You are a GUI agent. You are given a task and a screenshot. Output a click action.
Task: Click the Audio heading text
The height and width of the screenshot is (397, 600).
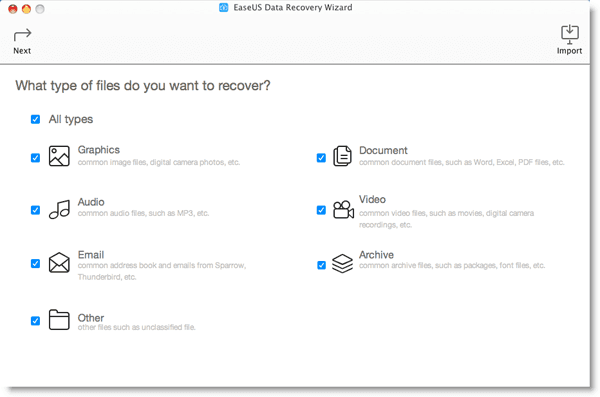coord(91,202)
